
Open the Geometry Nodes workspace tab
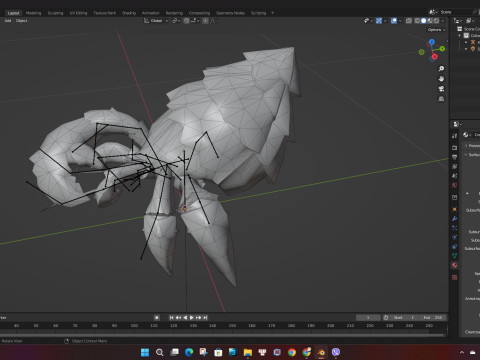coord(230,13)
